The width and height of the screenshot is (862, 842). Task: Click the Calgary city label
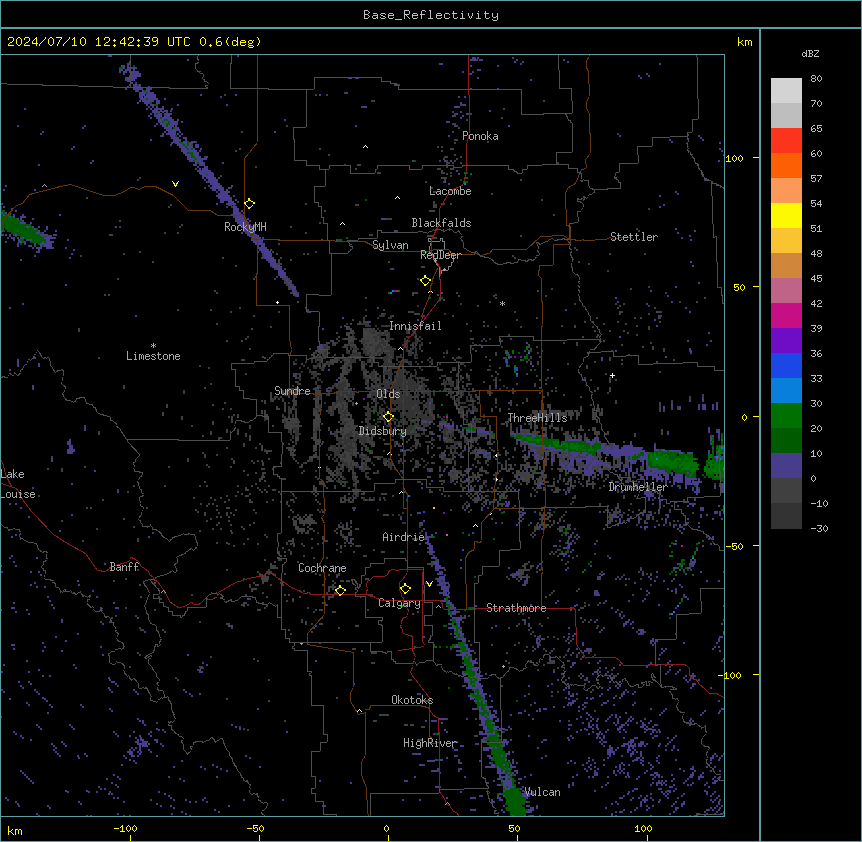pyautogui.click(x=399, y=603)
